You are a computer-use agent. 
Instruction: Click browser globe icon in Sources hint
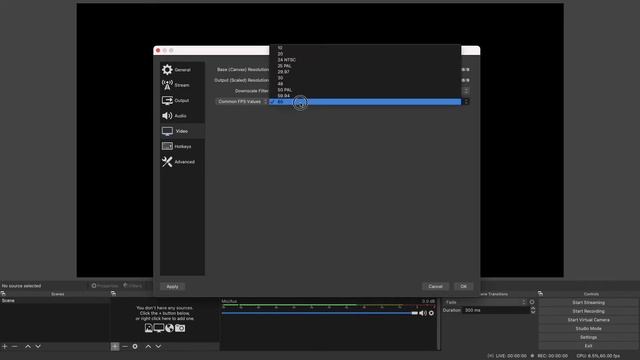click(x=169, y=328)
